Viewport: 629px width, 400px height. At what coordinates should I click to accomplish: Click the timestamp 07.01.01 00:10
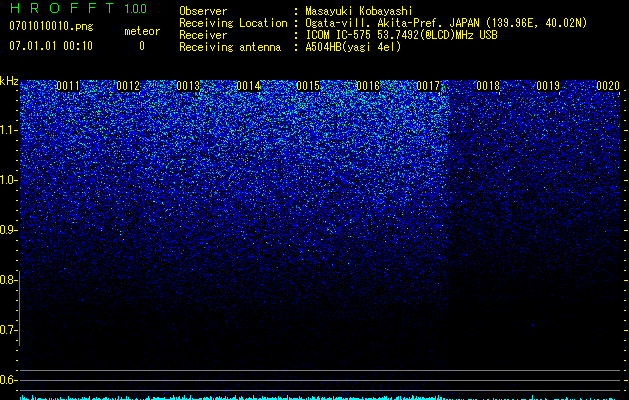(51, 46)
